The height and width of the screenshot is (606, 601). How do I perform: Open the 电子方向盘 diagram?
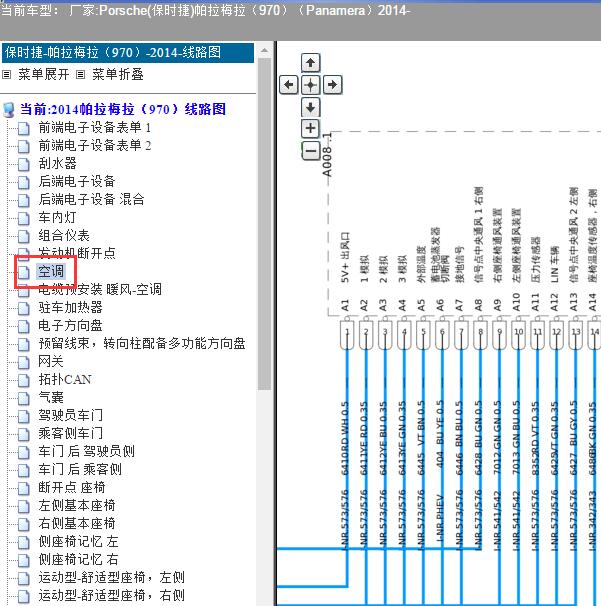point(70,325)
